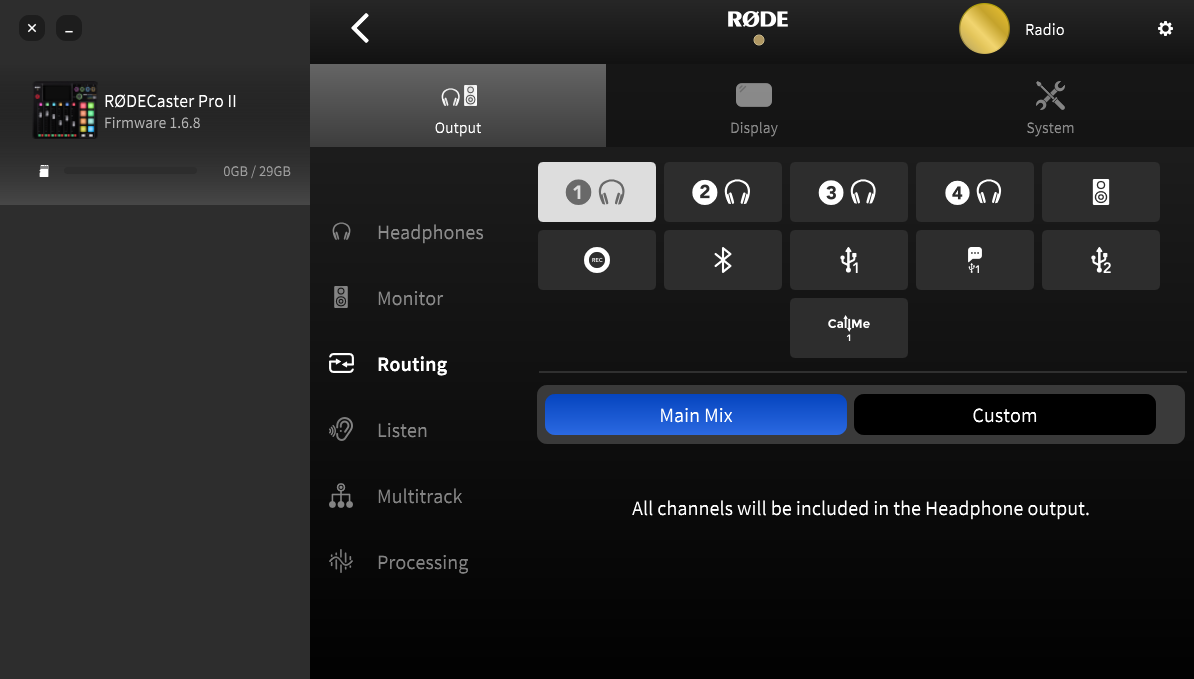
Task: Go to the Multitrack section
Action: tap(419, 497)
